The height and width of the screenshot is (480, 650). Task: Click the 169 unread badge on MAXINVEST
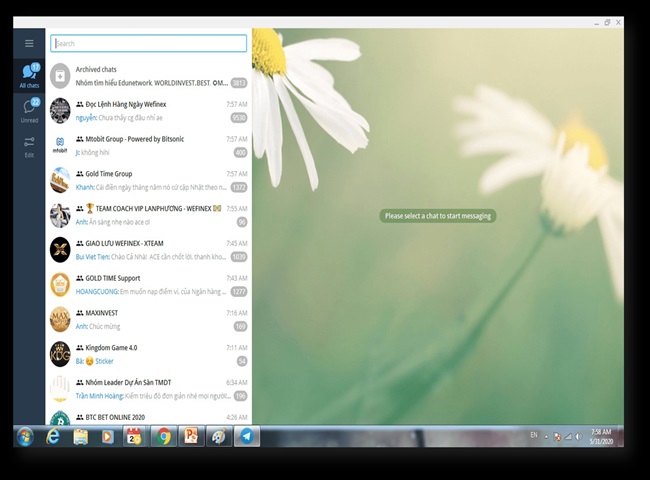(x=240, y=327)
